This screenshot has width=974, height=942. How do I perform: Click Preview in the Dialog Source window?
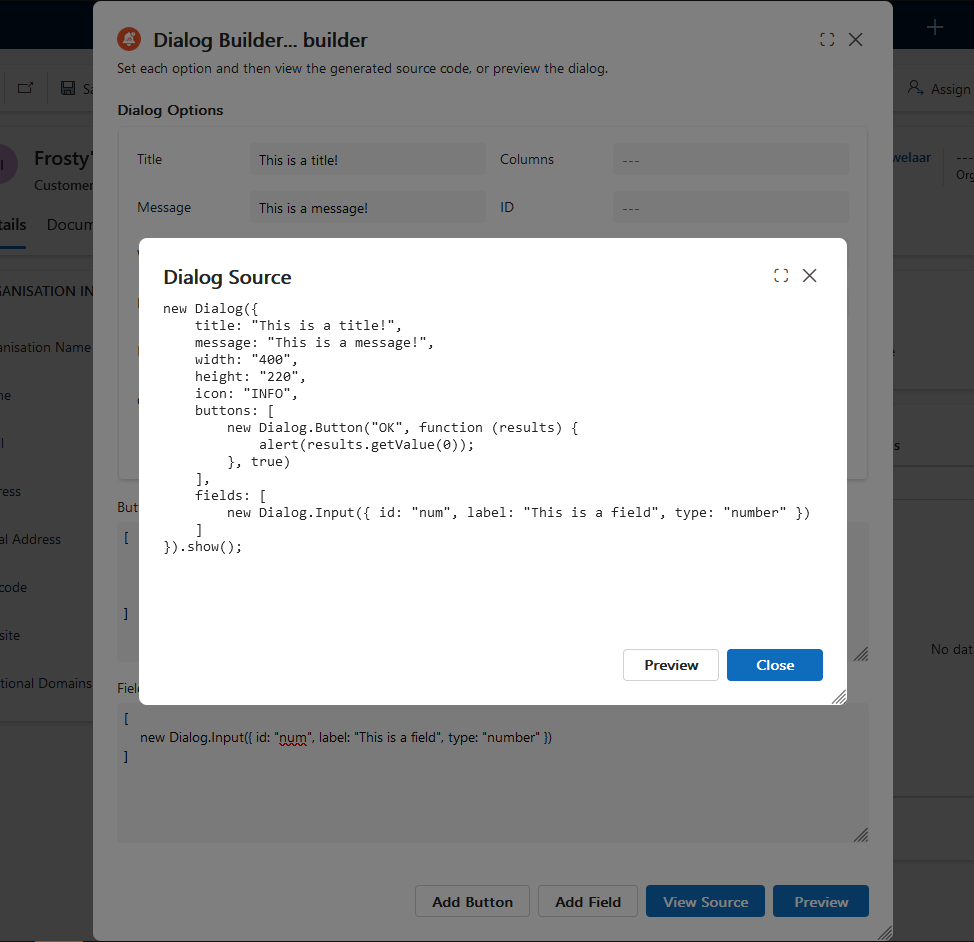(670, 664)
